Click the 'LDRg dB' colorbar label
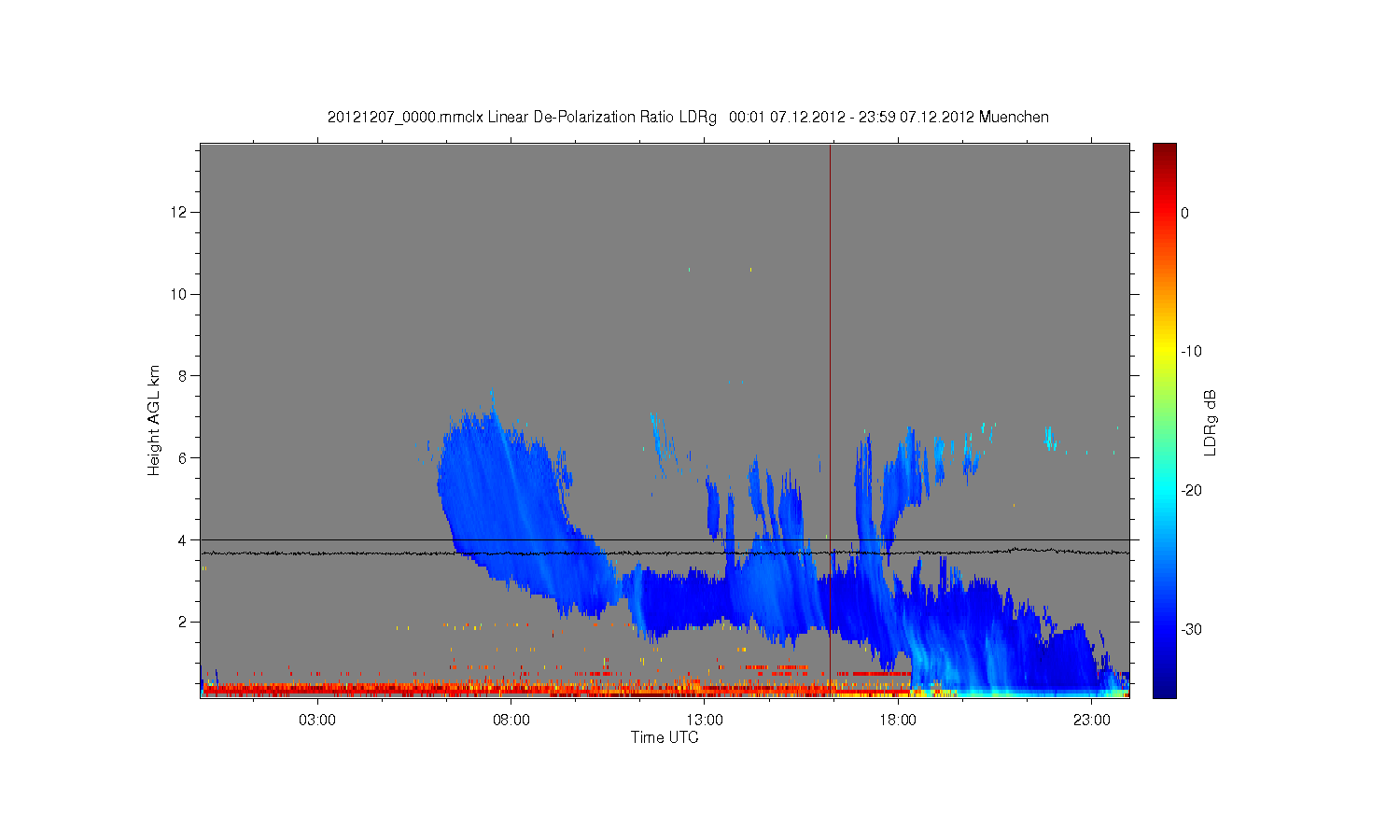The image size is (1400, 840). [x=1211, y=422]
